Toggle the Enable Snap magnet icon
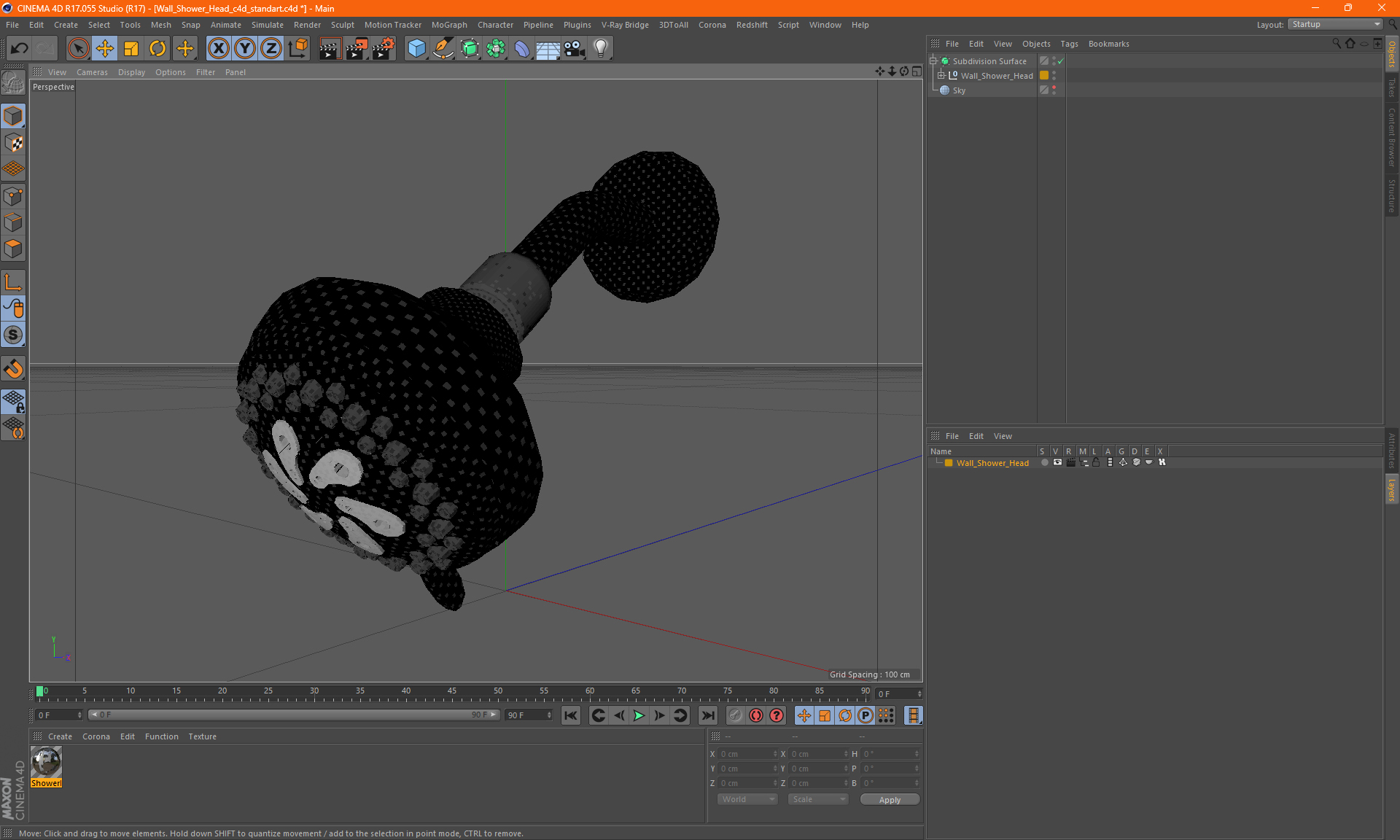Image resolution: width=1400 pixels, height=840 pixels. [13, 368]
